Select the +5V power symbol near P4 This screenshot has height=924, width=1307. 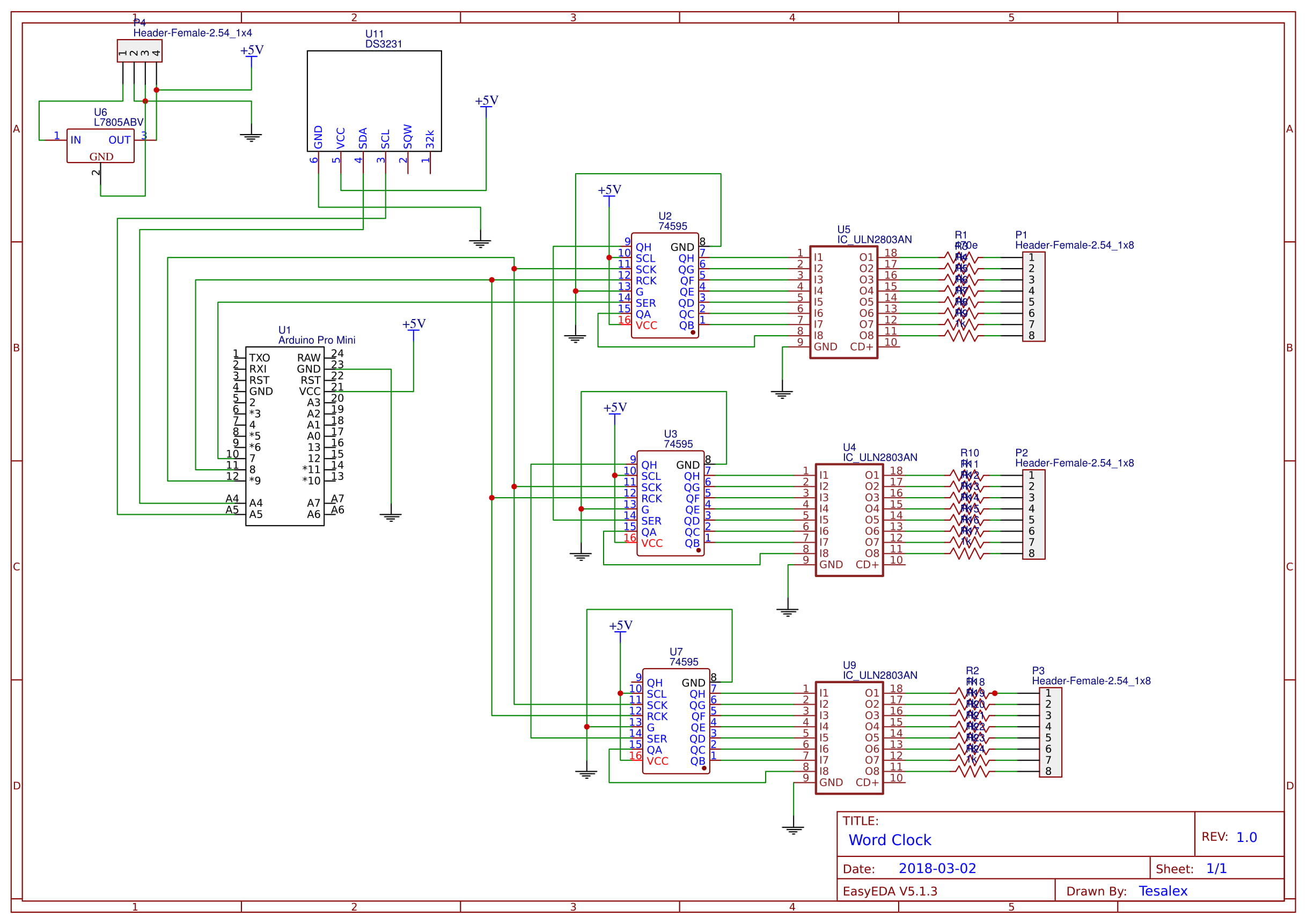[x=252, y=55]
